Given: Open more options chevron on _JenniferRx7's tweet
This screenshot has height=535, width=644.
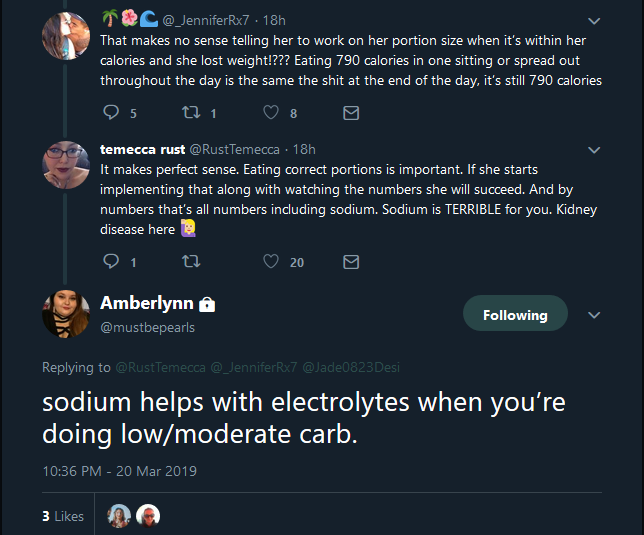Looking at the screenshot, I should coord(594,21).
